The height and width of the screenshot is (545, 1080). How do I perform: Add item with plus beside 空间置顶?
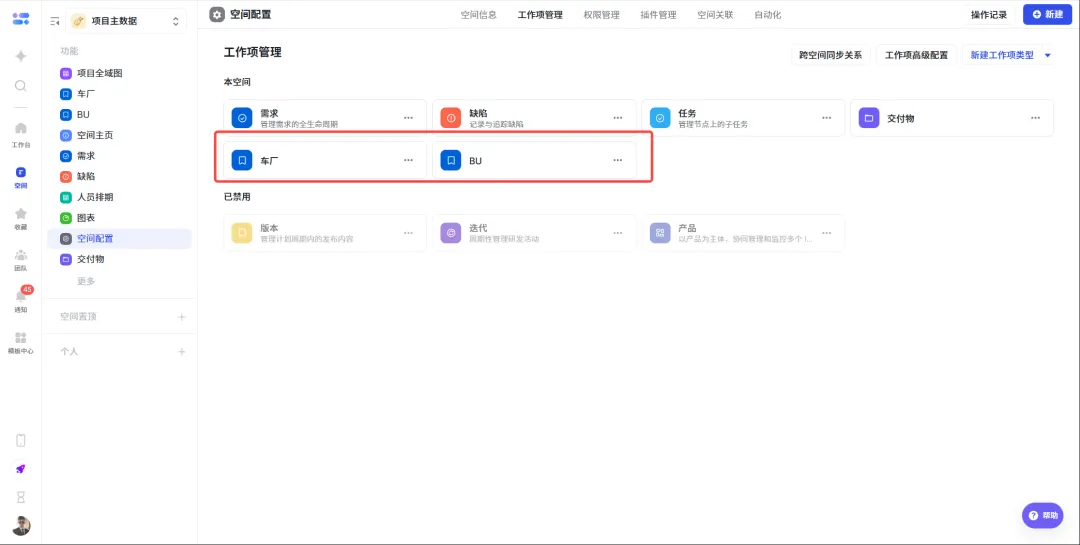tap(182, 317)
